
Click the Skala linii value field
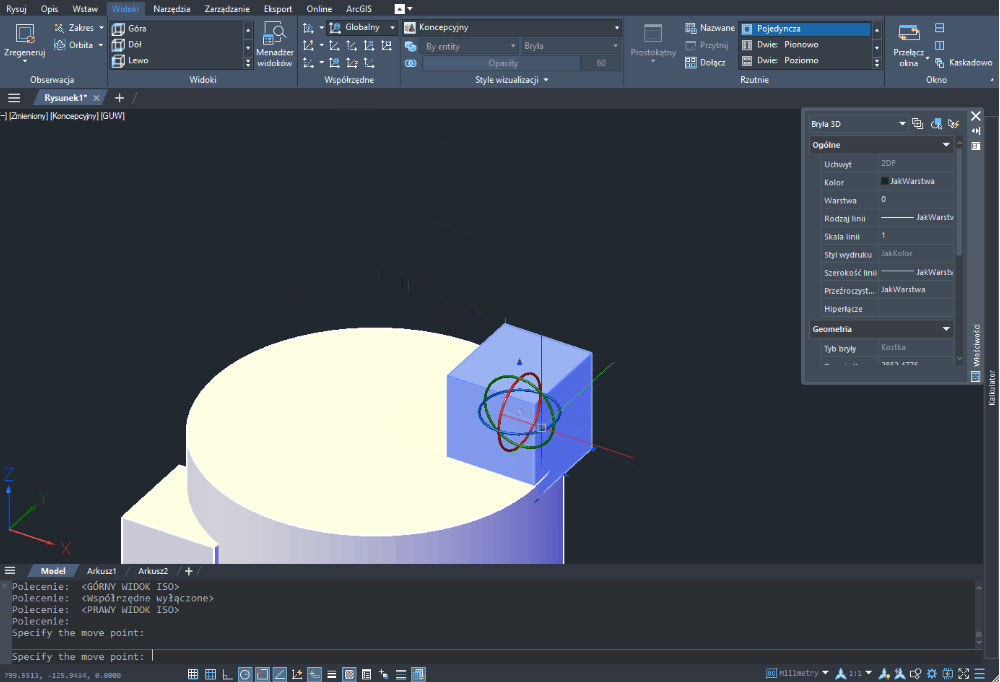(916, 235)
